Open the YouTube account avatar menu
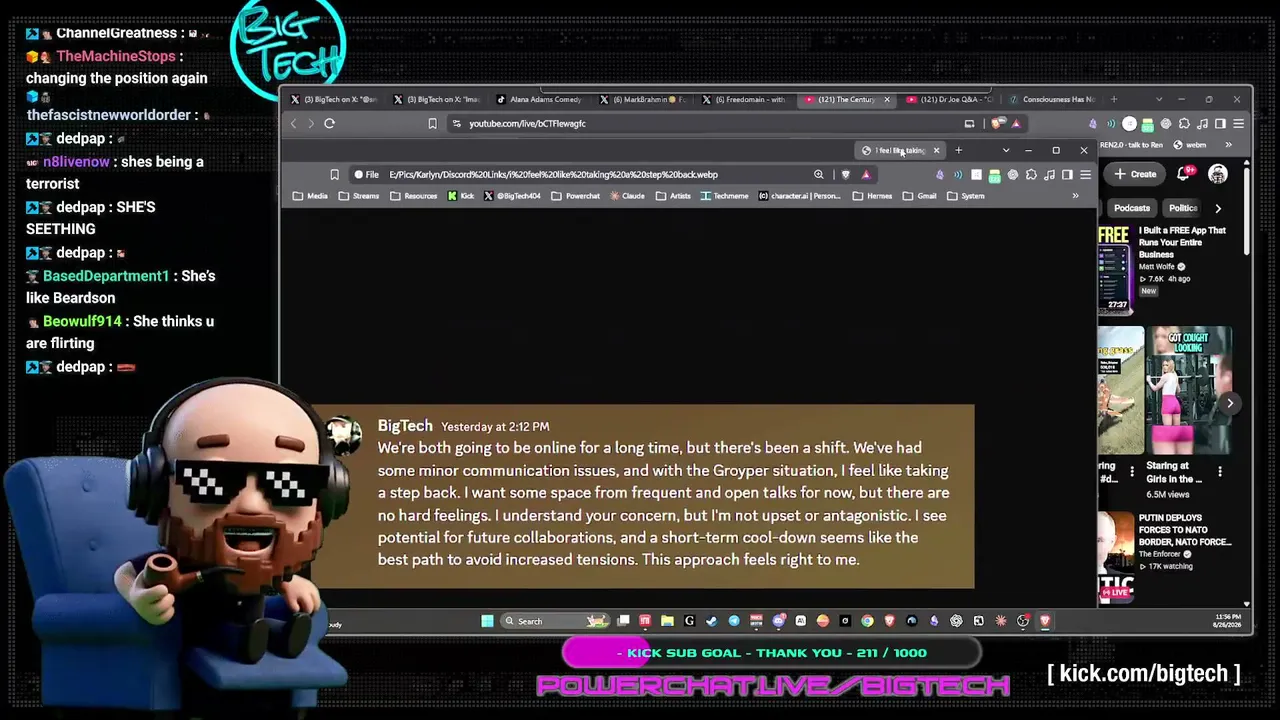 (1217, 174)
